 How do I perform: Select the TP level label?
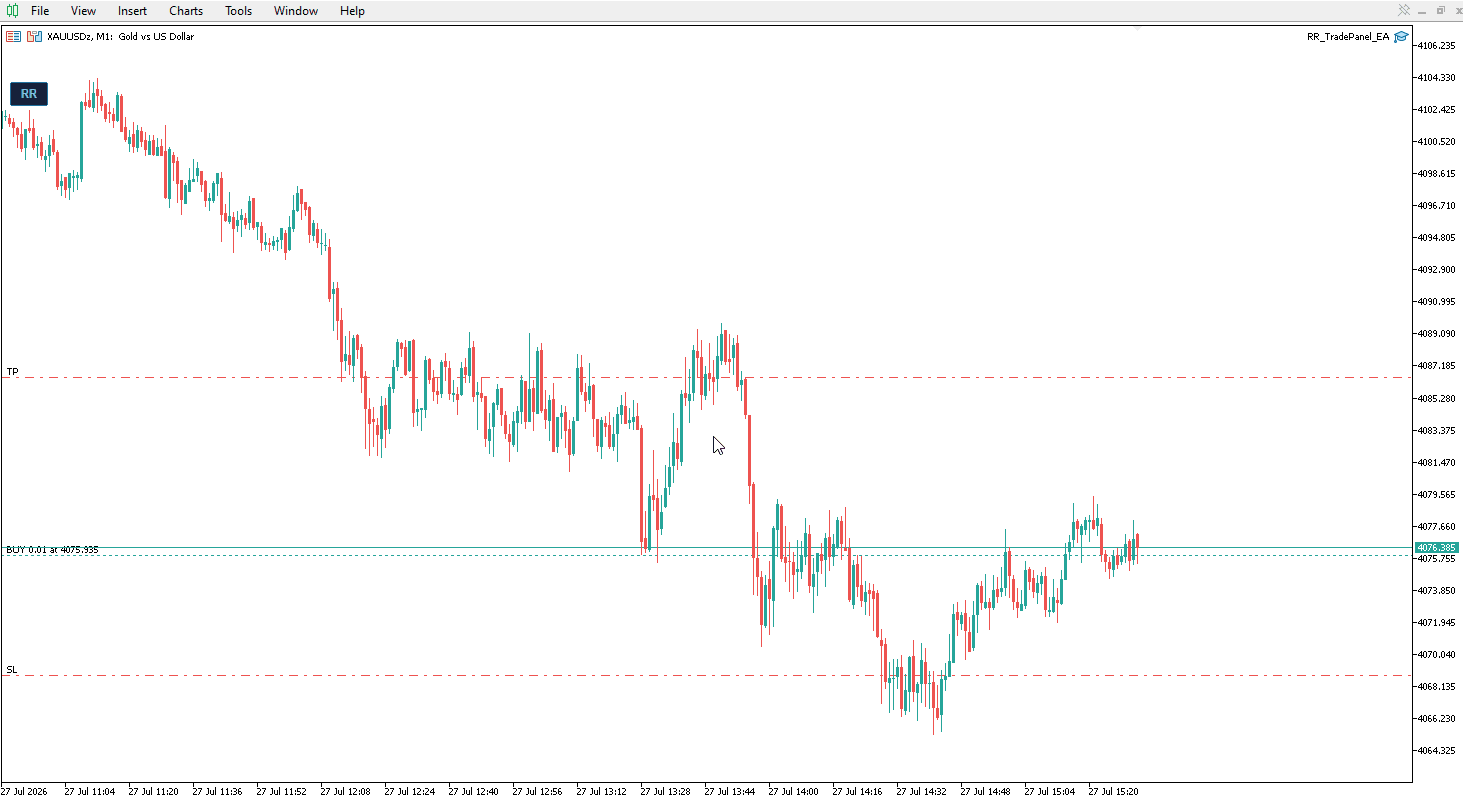12,372
